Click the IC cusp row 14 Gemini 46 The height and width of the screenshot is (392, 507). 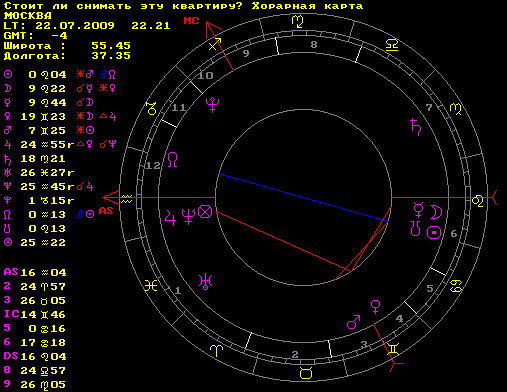pyautogui.click(x=35, y=314)
